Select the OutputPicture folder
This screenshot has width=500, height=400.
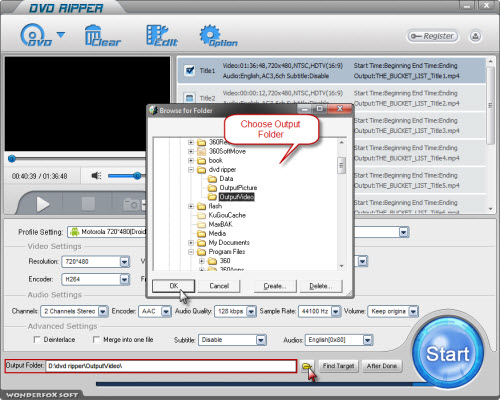[x=238, y=188]
